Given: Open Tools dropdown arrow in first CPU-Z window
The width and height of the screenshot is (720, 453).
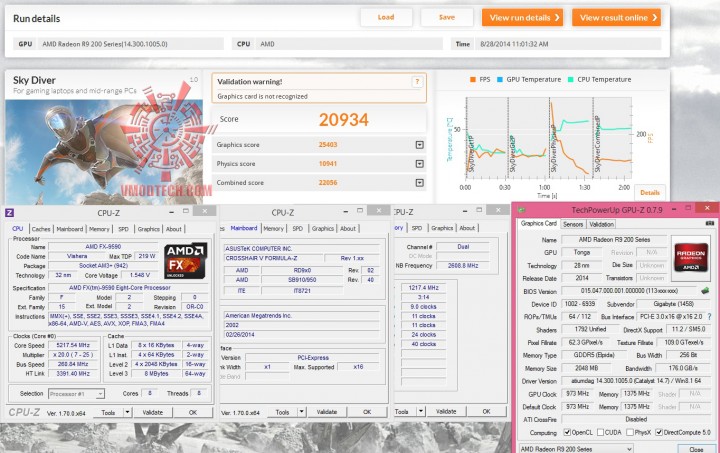Looking at the screenshot, I should [x=128, y=412].
